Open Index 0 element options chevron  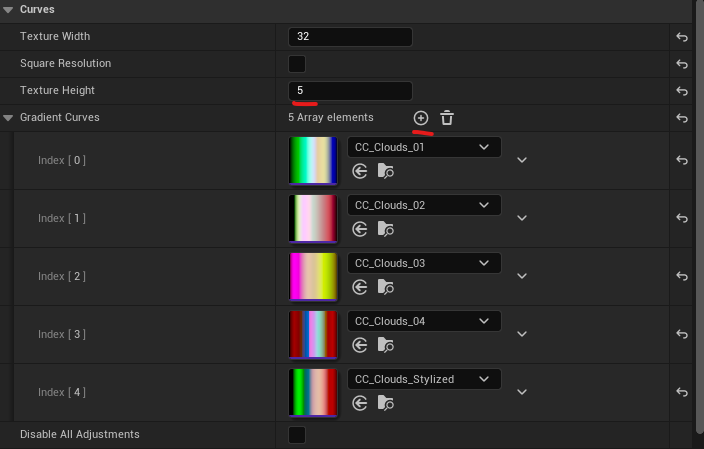point(522,160)
